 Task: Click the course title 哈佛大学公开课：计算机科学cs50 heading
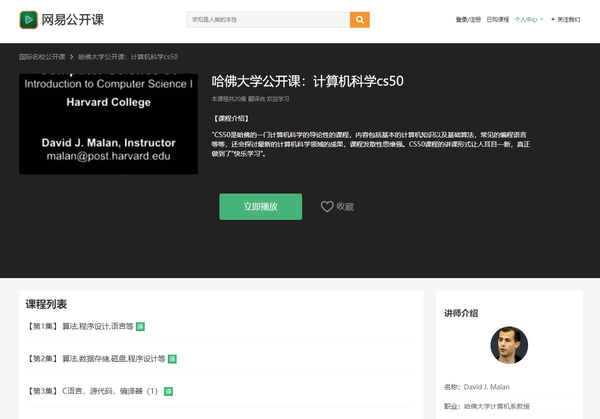308,81
